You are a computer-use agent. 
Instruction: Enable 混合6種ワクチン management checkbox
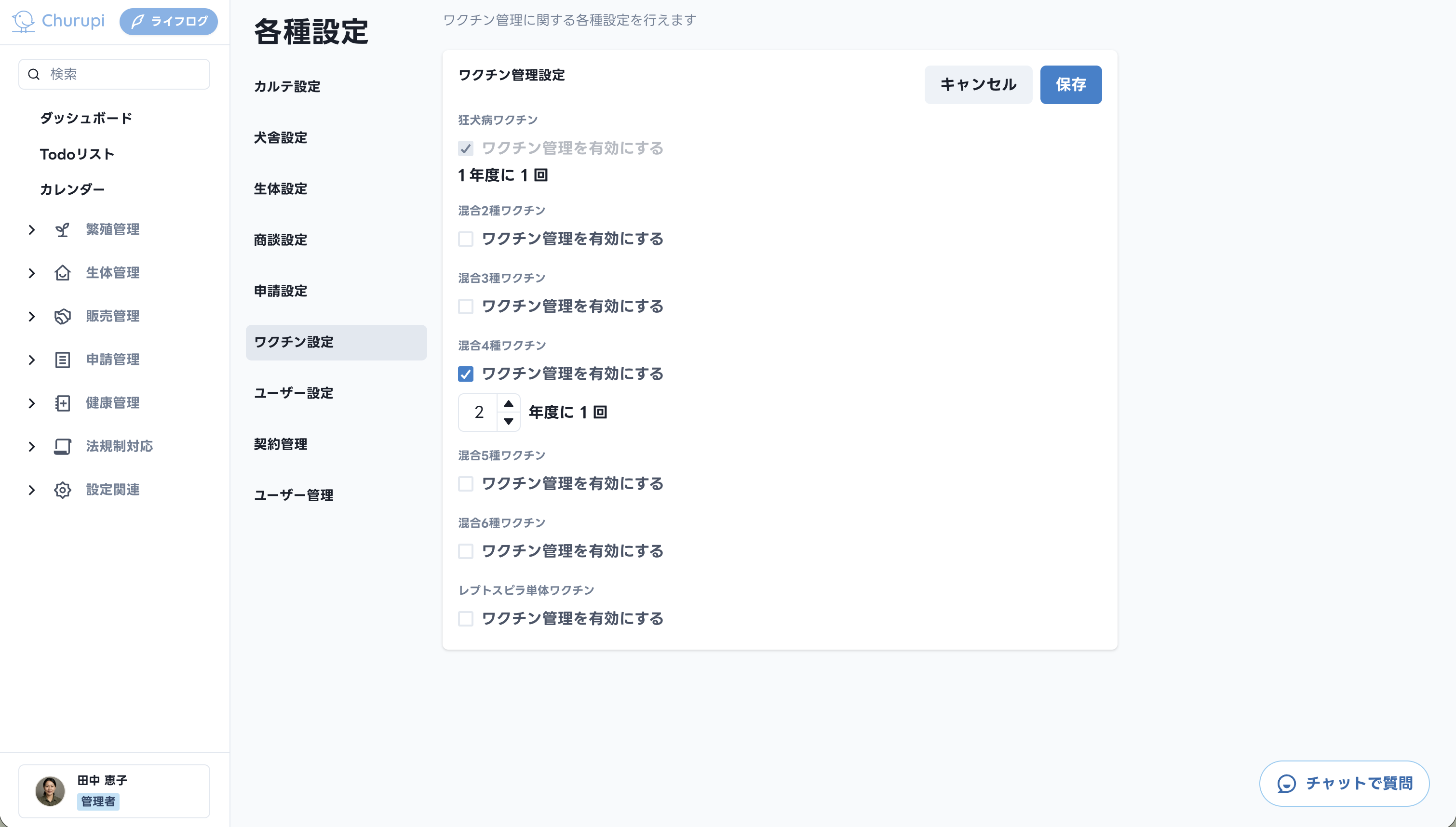coord(466,551)
